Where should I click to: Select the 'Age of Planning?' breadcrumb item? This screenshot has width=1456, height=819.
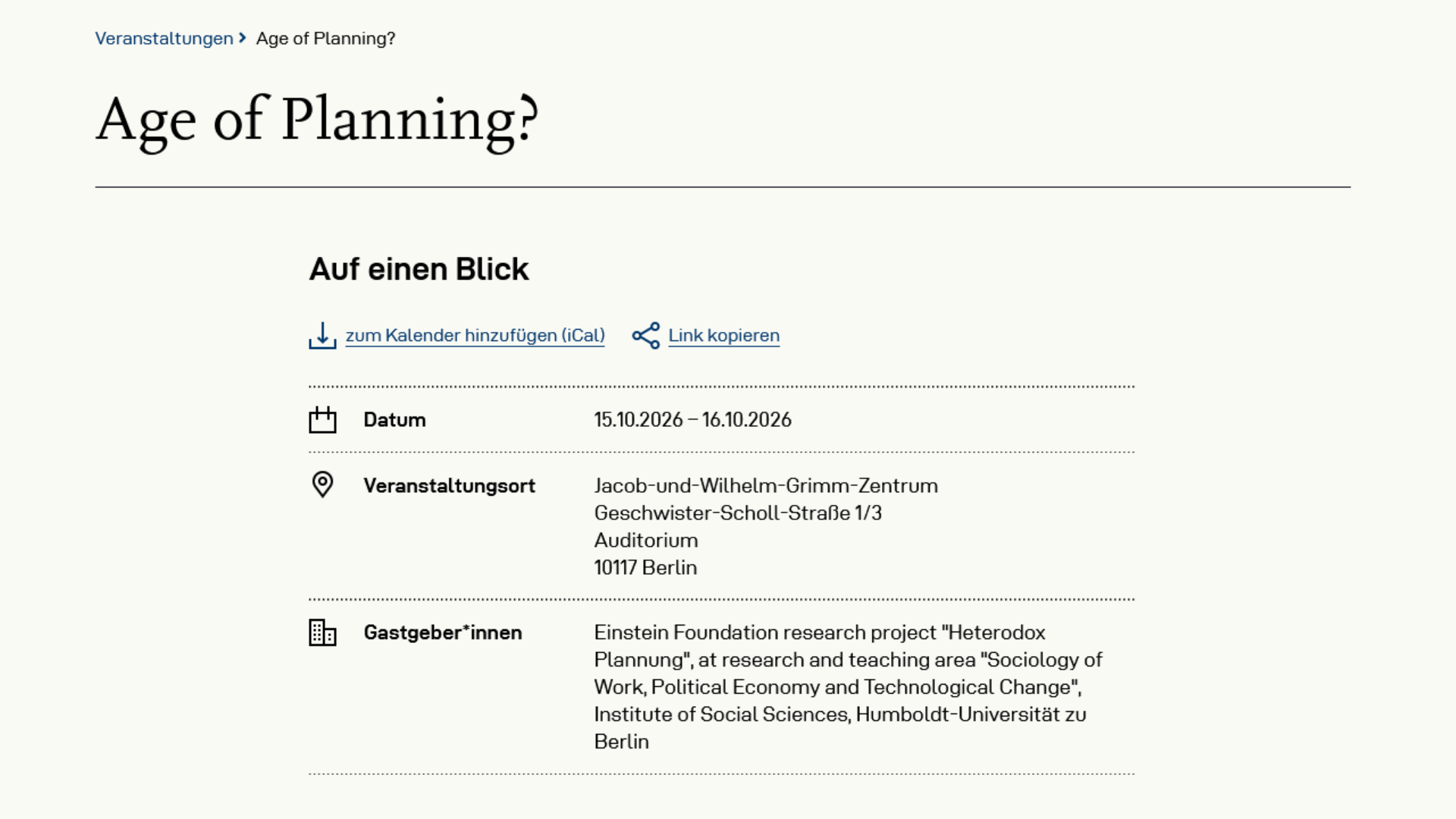click(325, 39)
